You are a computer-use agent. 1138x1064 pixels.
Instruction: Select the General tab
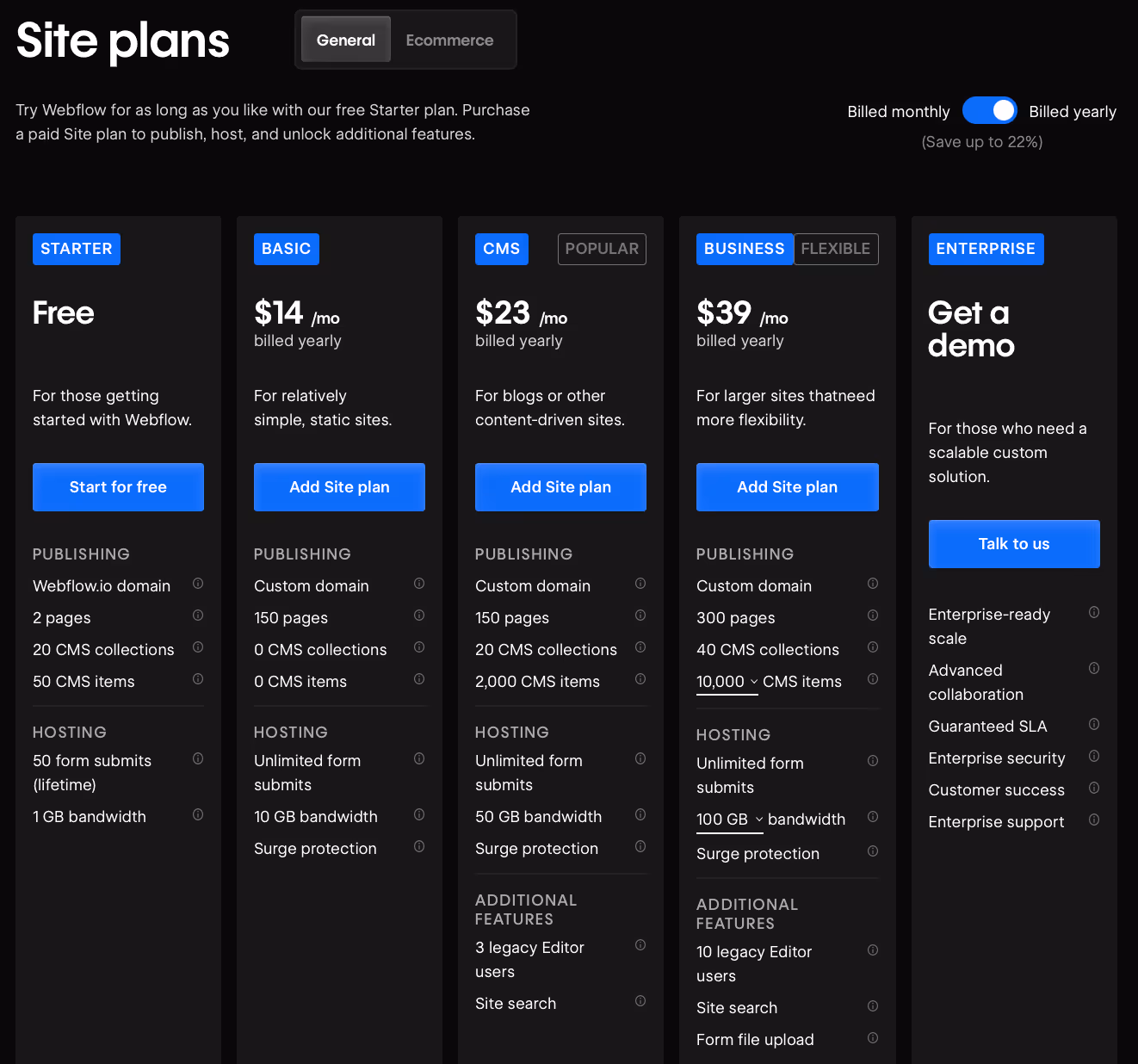coord(345,40)
